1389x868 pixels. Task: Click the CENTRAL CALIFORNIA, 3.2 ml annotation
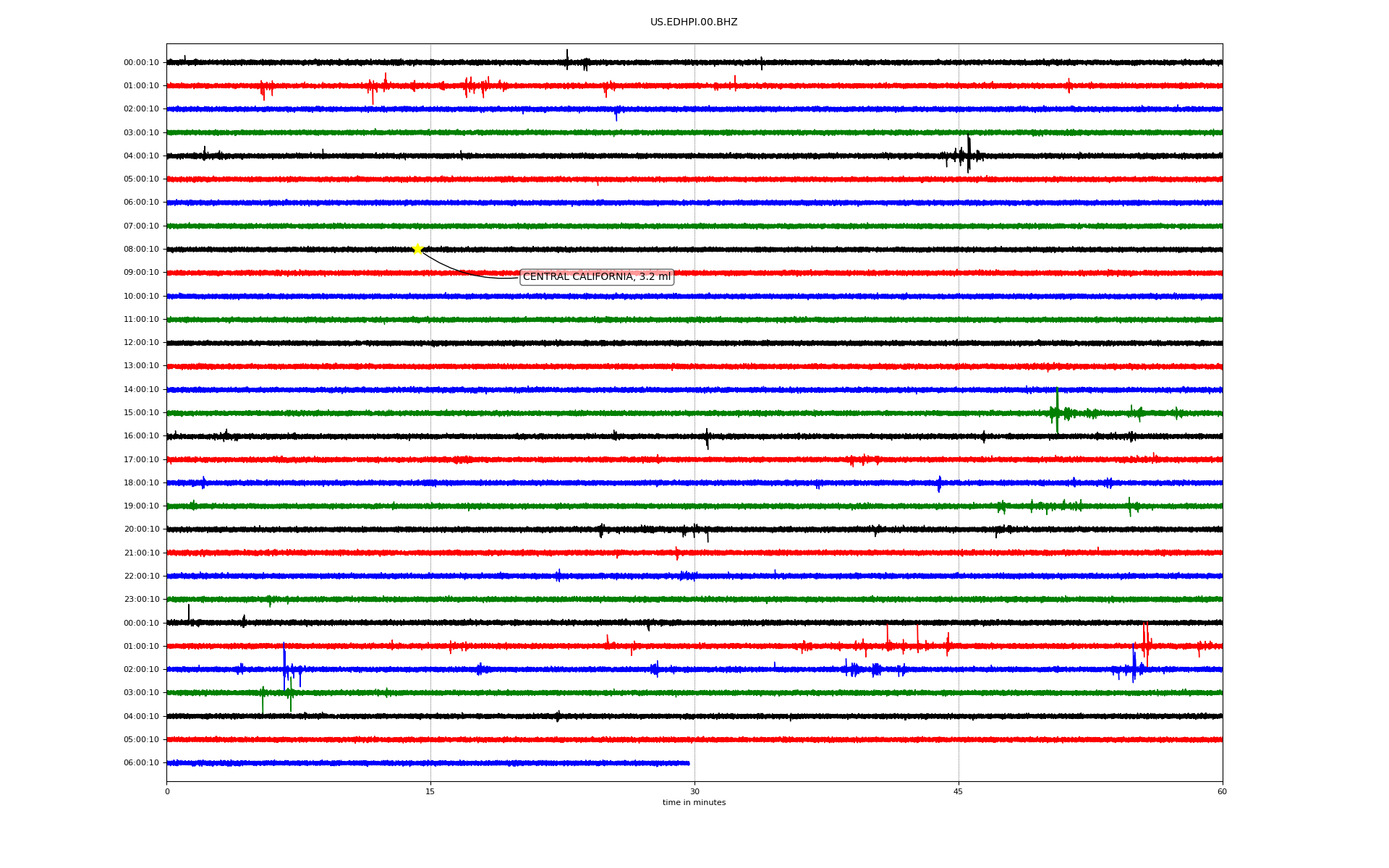596,277
